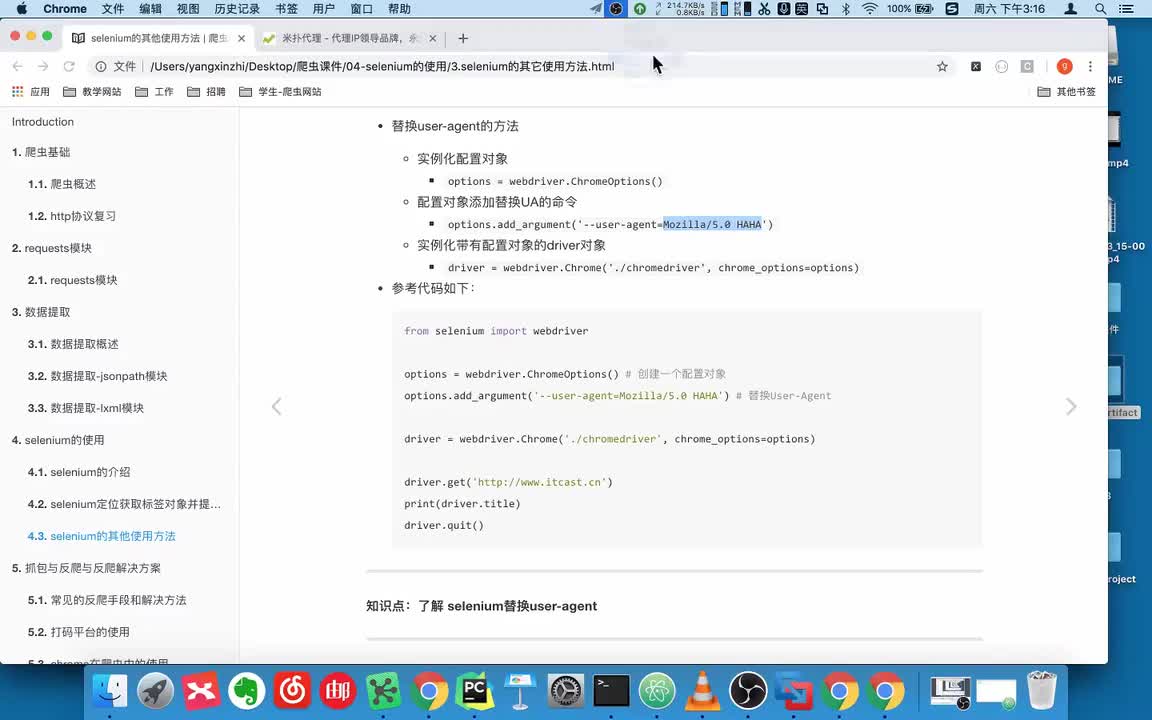Close the 米扑代理 tab

433,38
